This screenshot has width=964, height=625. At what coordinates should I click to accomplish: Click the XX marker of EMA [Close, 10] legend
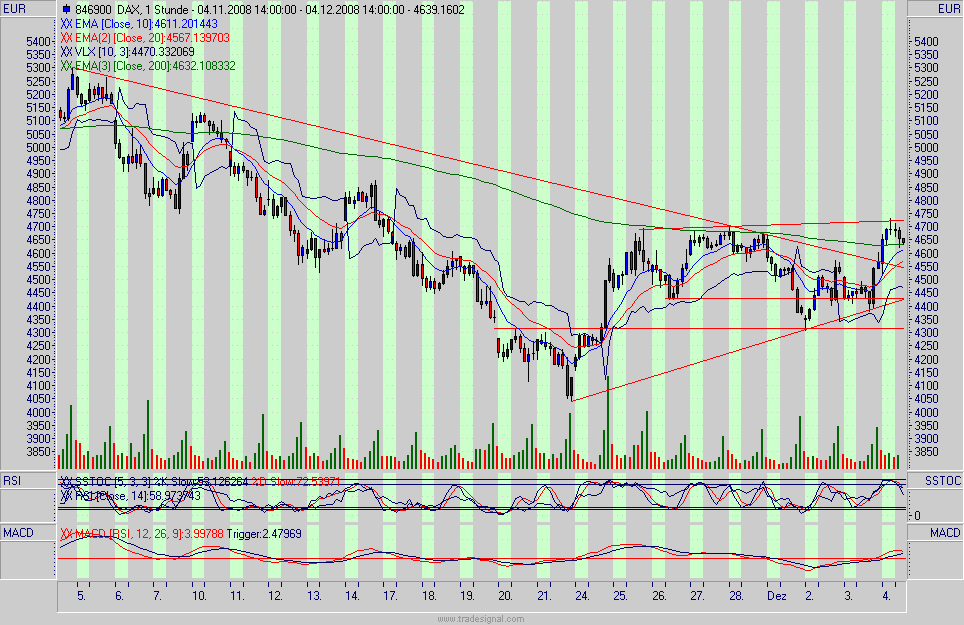[66, 23]
